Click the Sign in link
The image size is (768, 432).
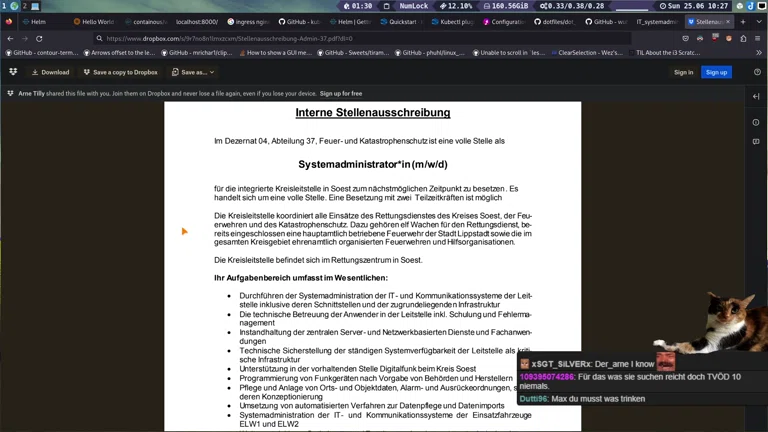[x=683, y=72]
